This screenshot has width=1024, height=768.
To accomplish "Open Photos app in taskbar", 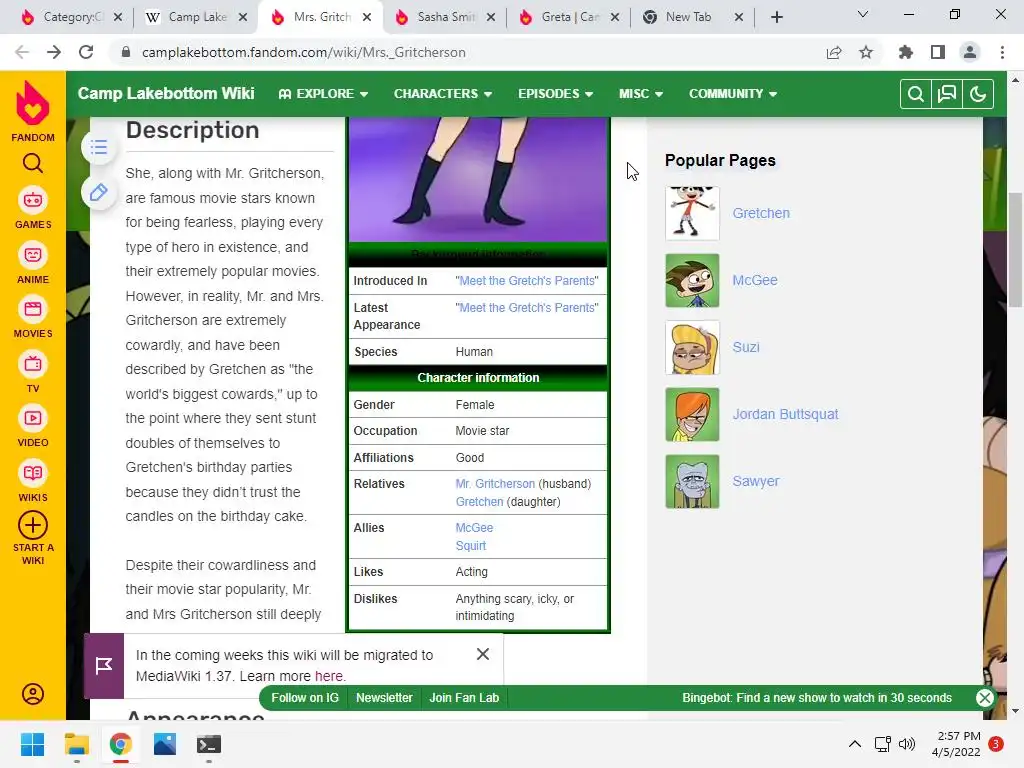I will 165,744.
